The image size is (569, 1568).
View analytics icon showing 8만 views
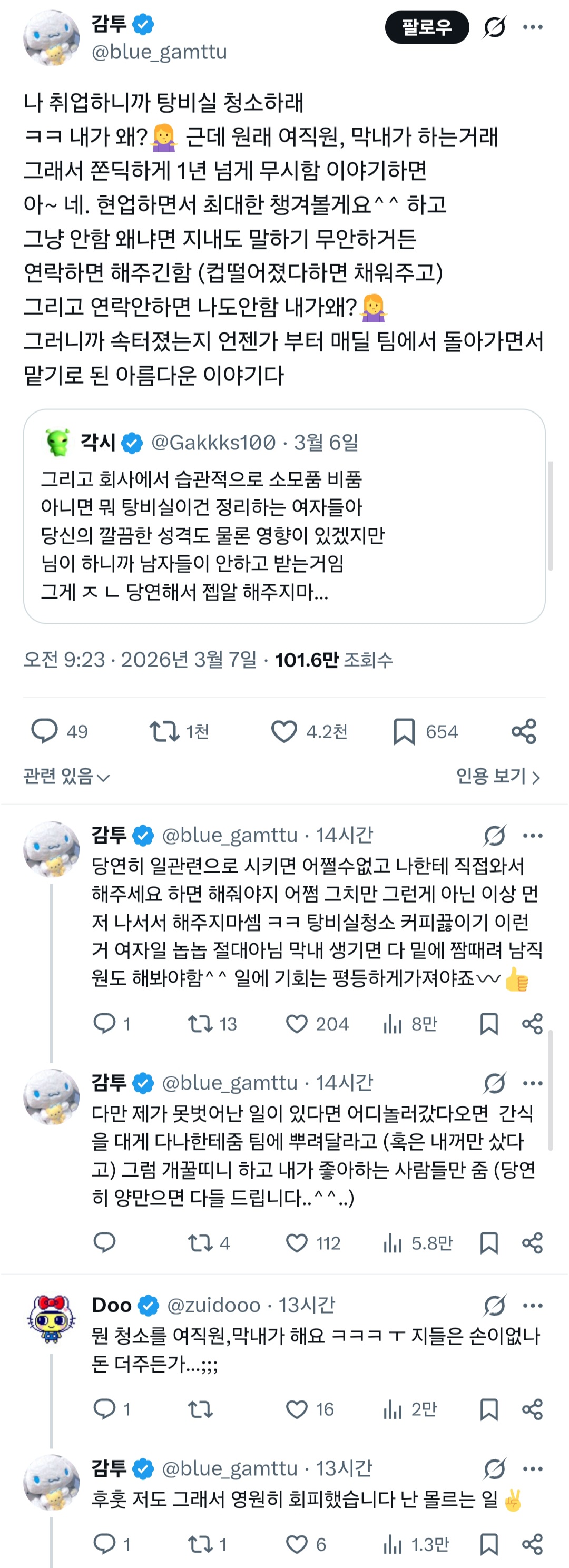[x=393, y=1024]
